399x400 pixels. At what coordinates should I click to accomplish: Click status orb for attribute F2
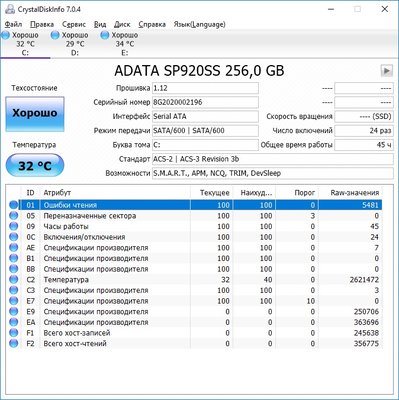point(14,343)
